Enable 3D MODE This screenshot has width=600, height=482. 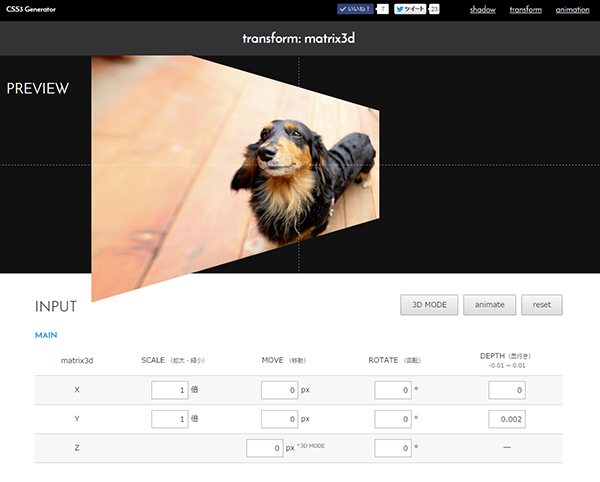click(429, 305)
